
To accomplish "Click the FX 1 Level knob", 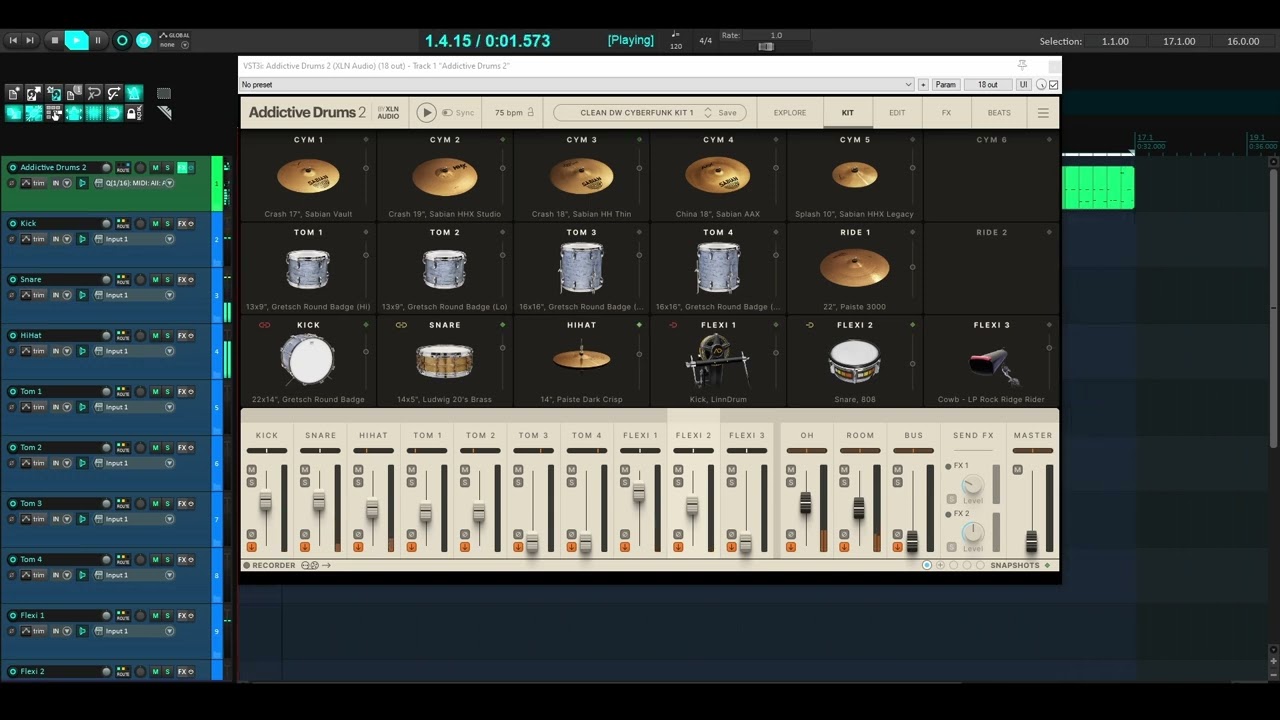I will tap(972, 486).
